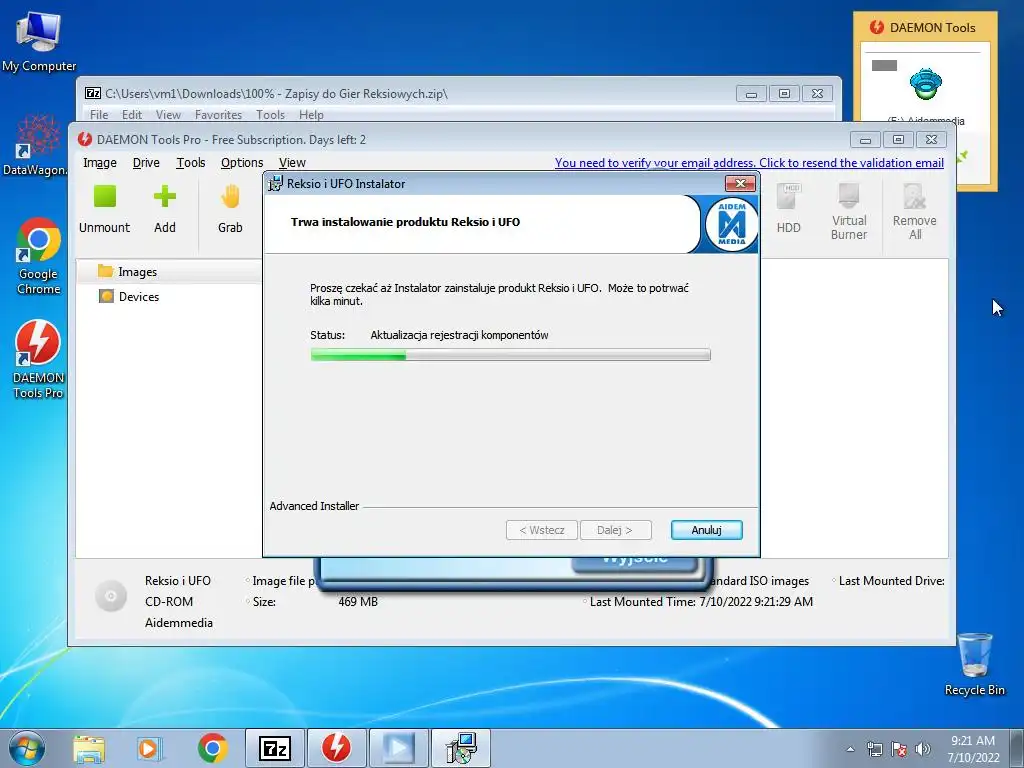Click the network tray icon
Screen dimensions: 1024x768
point(874,749)
